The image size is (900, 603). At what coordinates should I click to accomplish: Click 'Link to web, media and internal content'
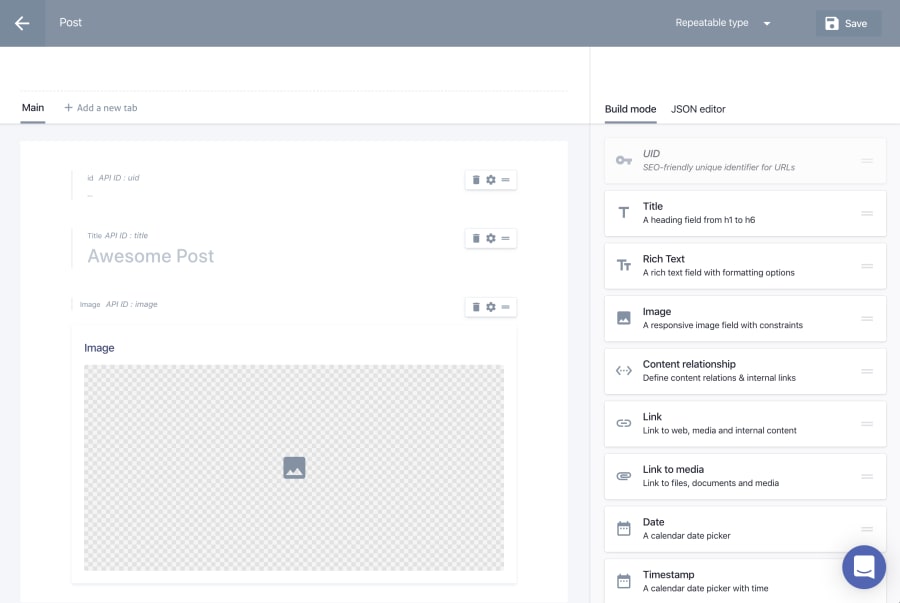click(x=720, y=430)
